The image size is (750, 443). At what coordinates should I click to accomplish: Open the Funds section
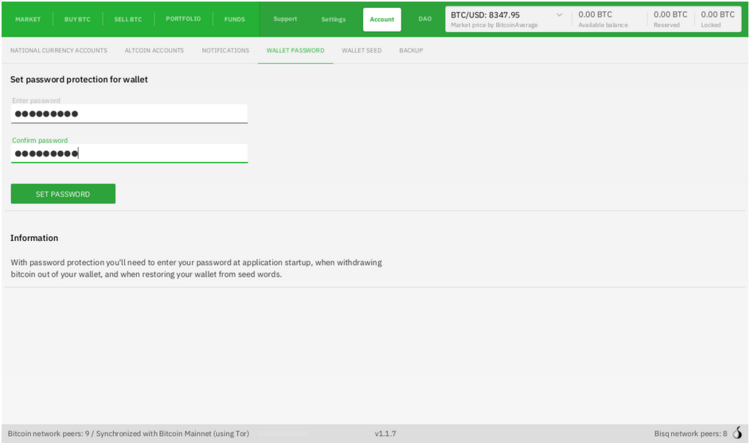234,19
